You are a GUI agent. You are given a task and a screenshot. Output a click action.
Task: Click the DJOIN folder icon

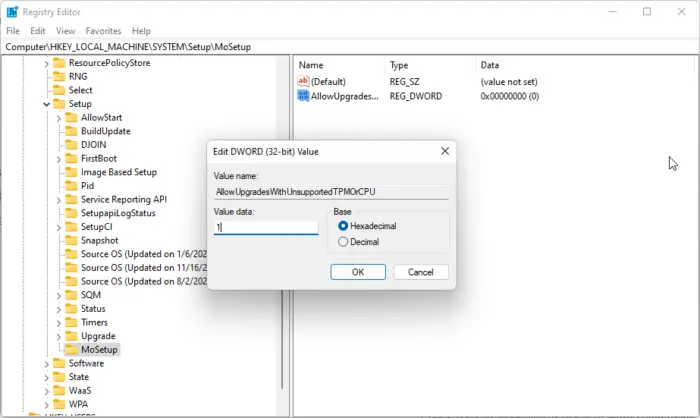tap(71, 145)
